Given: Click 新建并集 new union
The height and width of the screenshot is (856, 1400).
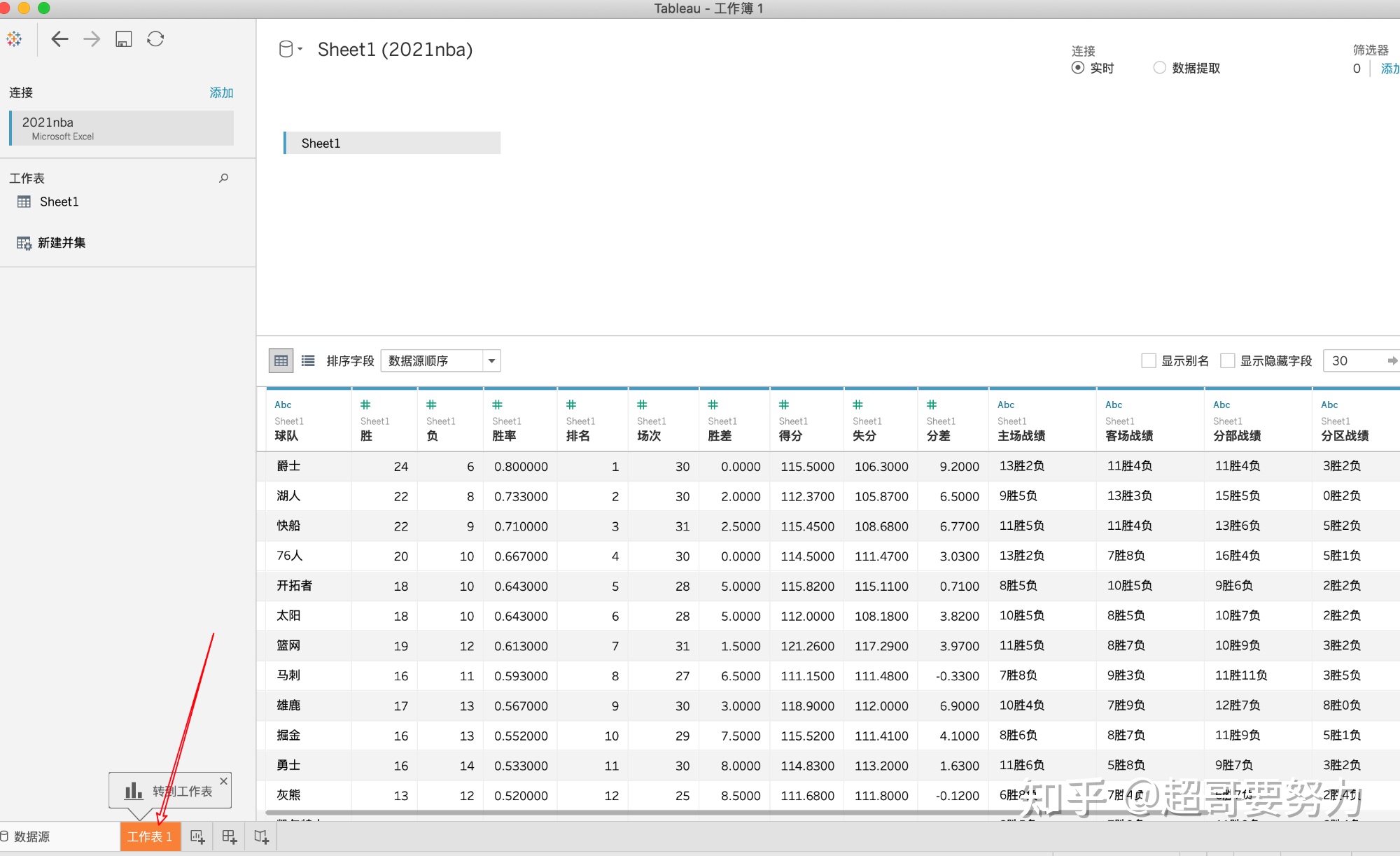Looking at the screenshot, I should coord(62,243).
